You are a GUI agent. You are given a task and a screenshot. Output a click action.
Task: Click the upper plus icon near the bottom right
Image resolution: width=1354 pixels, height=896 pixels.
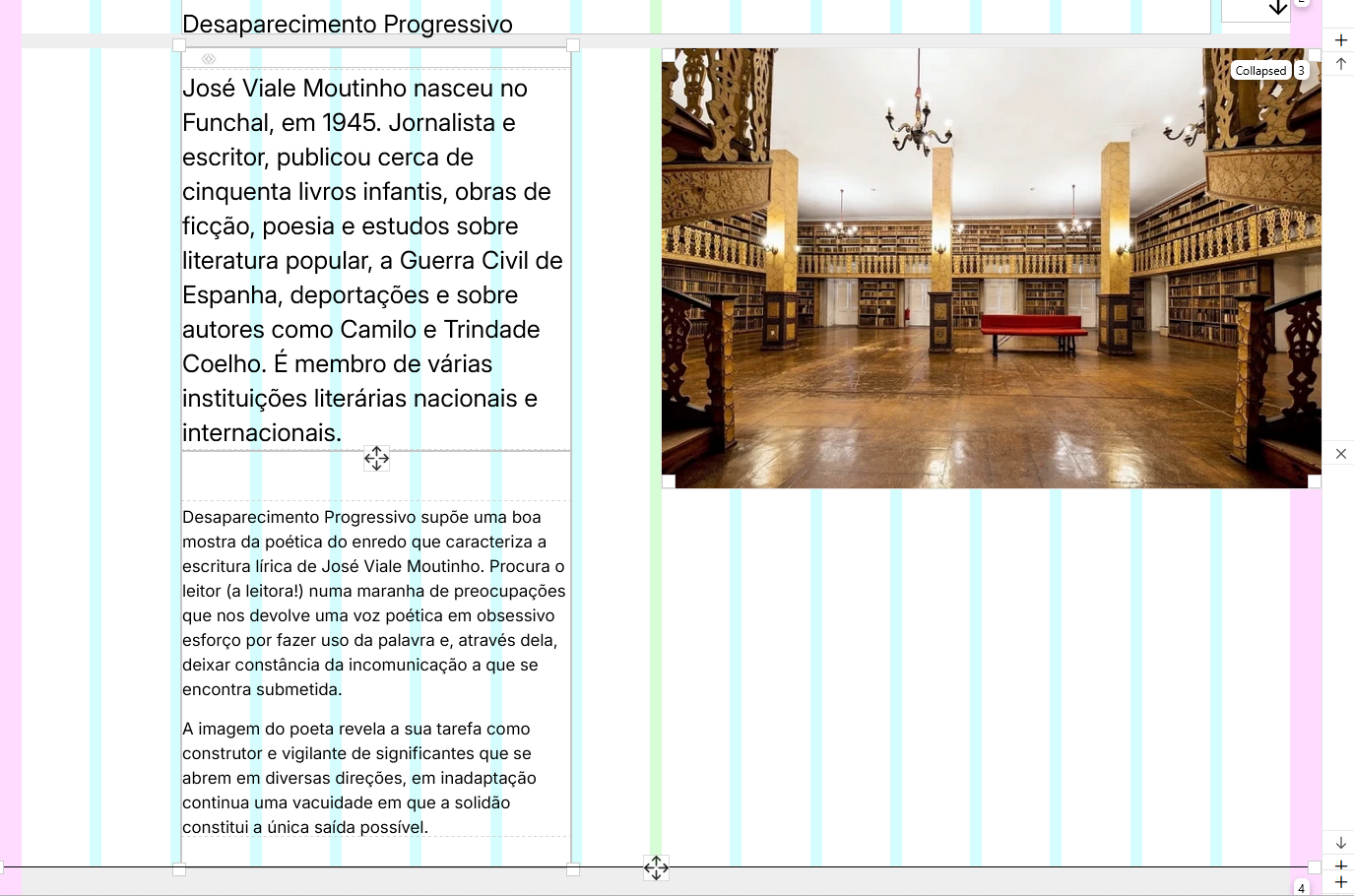(x=1341, y=865)
